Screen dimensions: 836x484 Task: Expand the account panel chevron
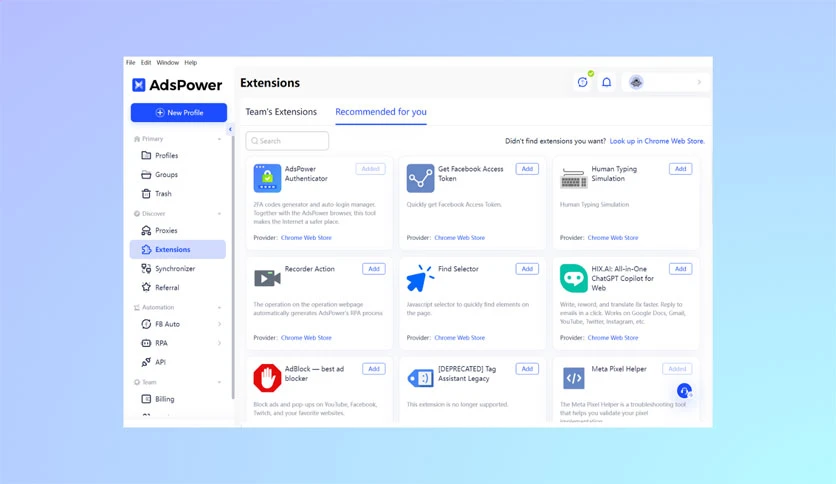click(699, 82)
